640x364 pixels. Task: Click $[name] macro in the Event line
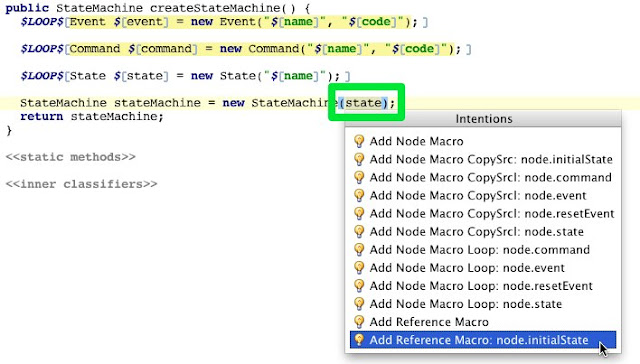pos(294,22)
